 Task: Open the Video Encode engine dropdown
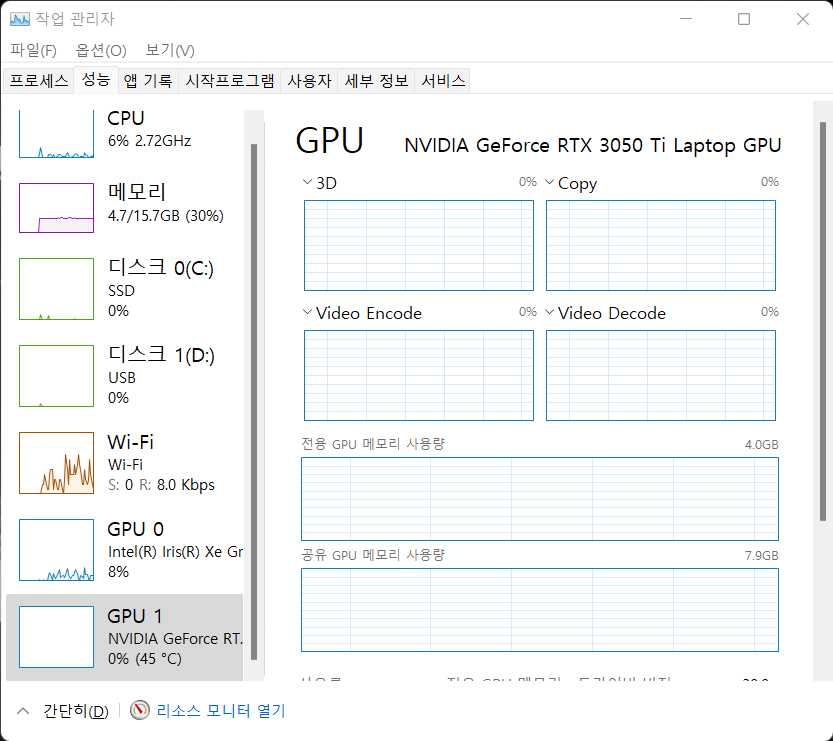coord(307,313)
